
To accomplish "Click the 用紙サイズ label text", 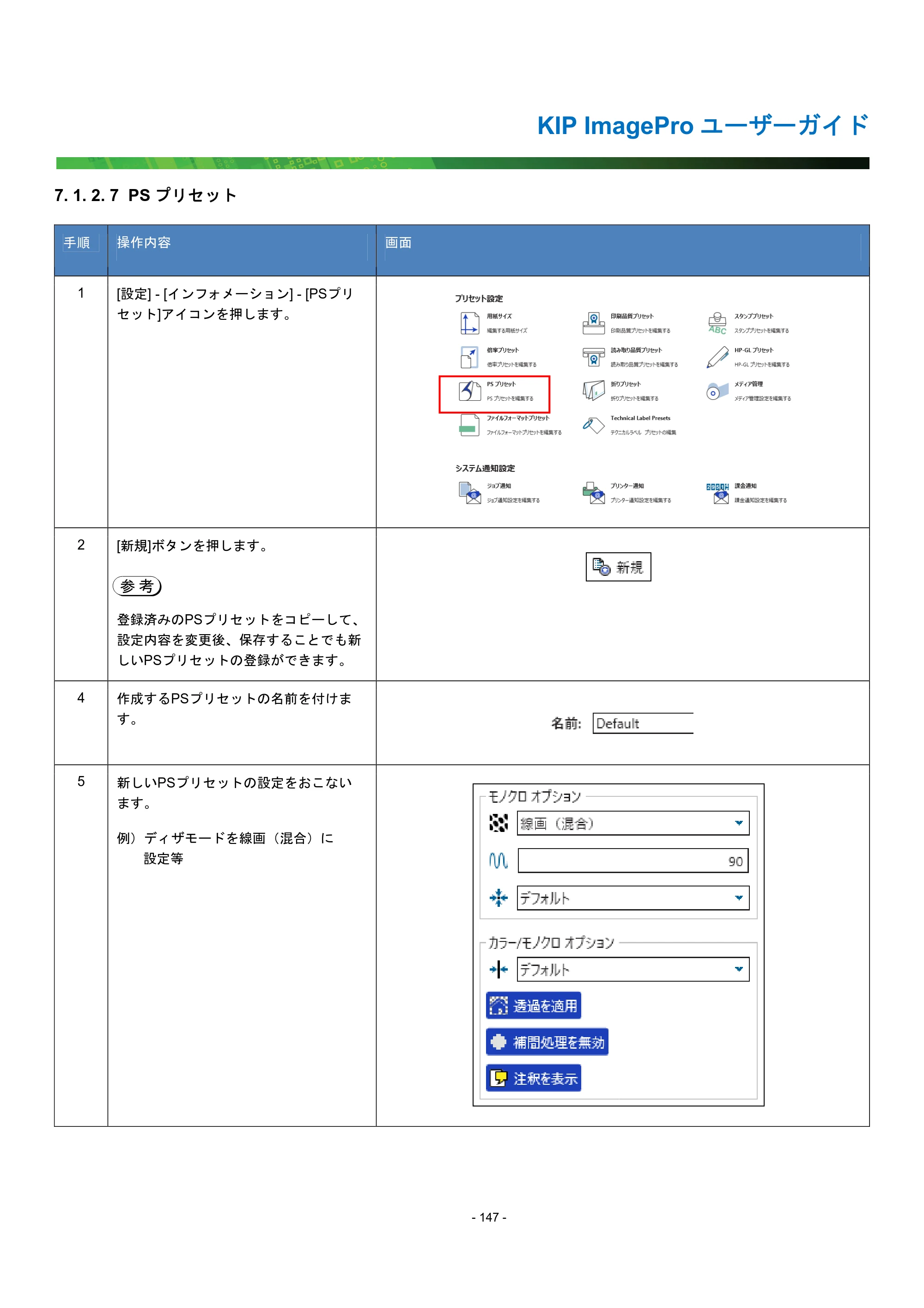I will 498,316.
